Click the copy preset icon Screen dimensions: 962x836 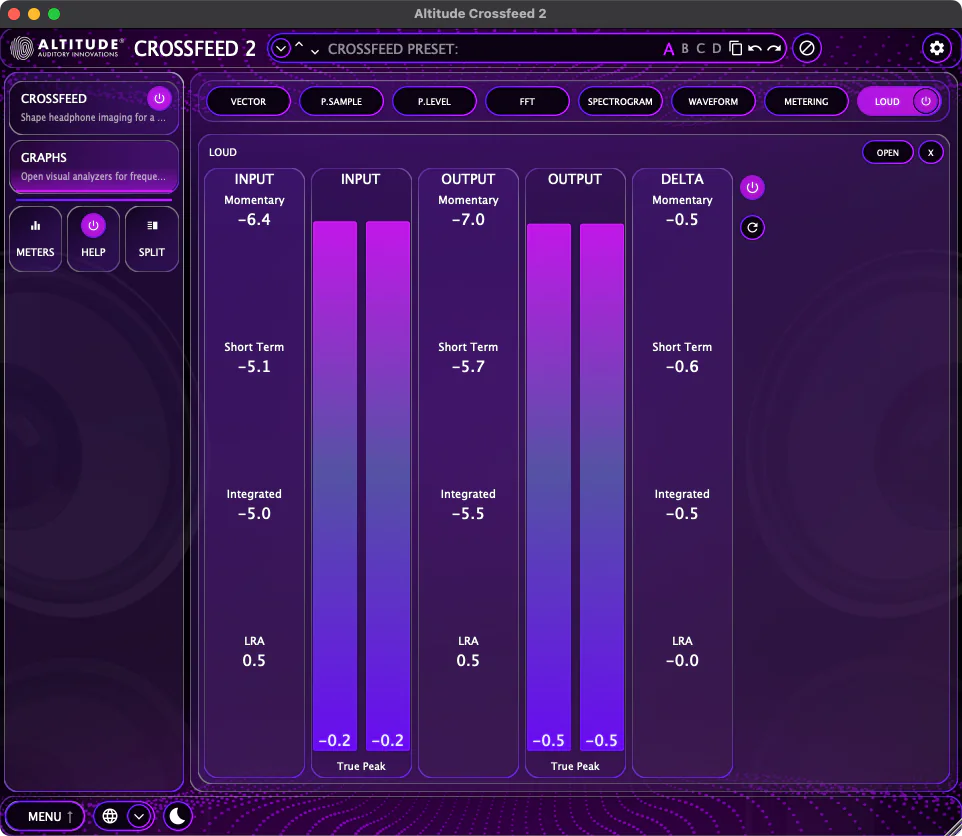point(735,48)
